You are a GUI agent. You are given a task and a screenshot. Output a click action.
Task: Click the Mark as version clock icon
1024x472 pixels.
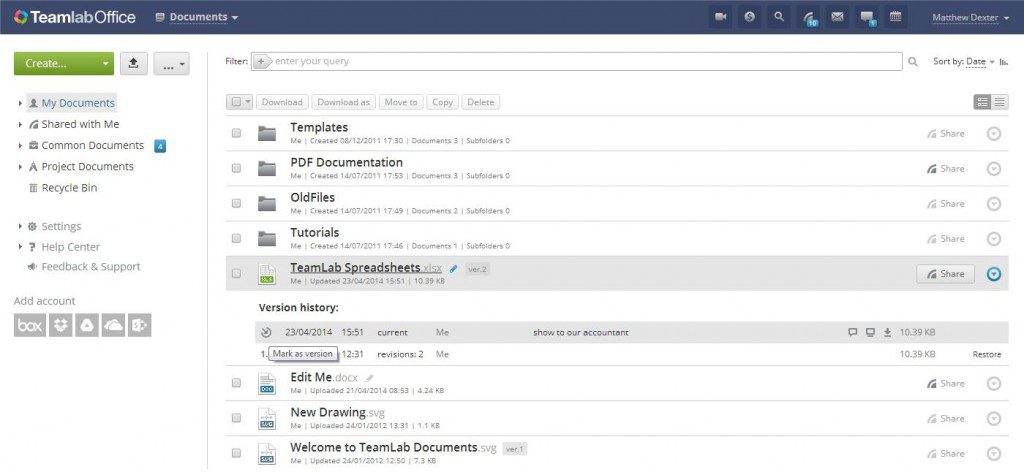coord(265,332)
